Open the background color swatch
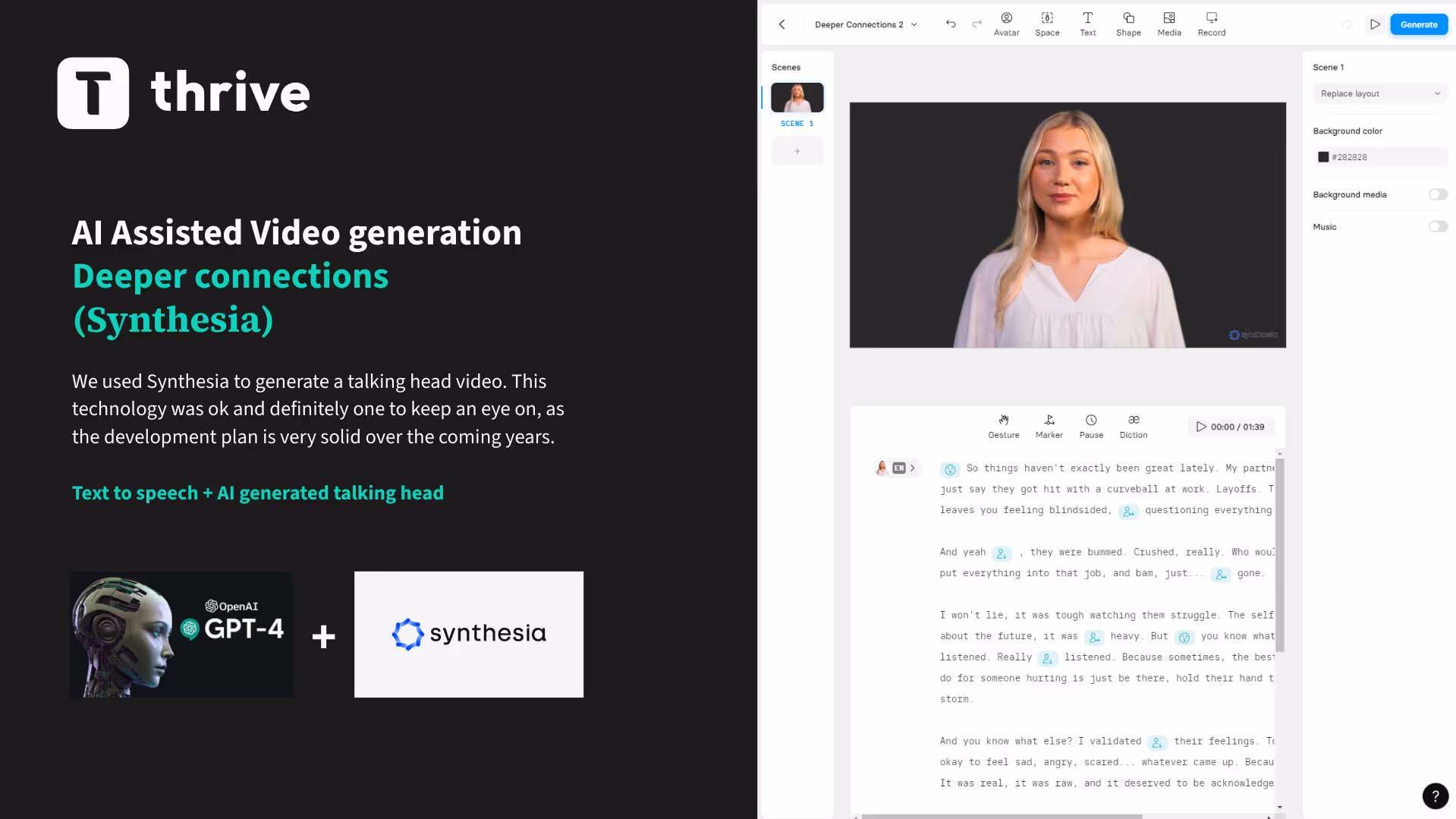The image size is (1456, 819). pyautogui.click(x=1323, y=157)
